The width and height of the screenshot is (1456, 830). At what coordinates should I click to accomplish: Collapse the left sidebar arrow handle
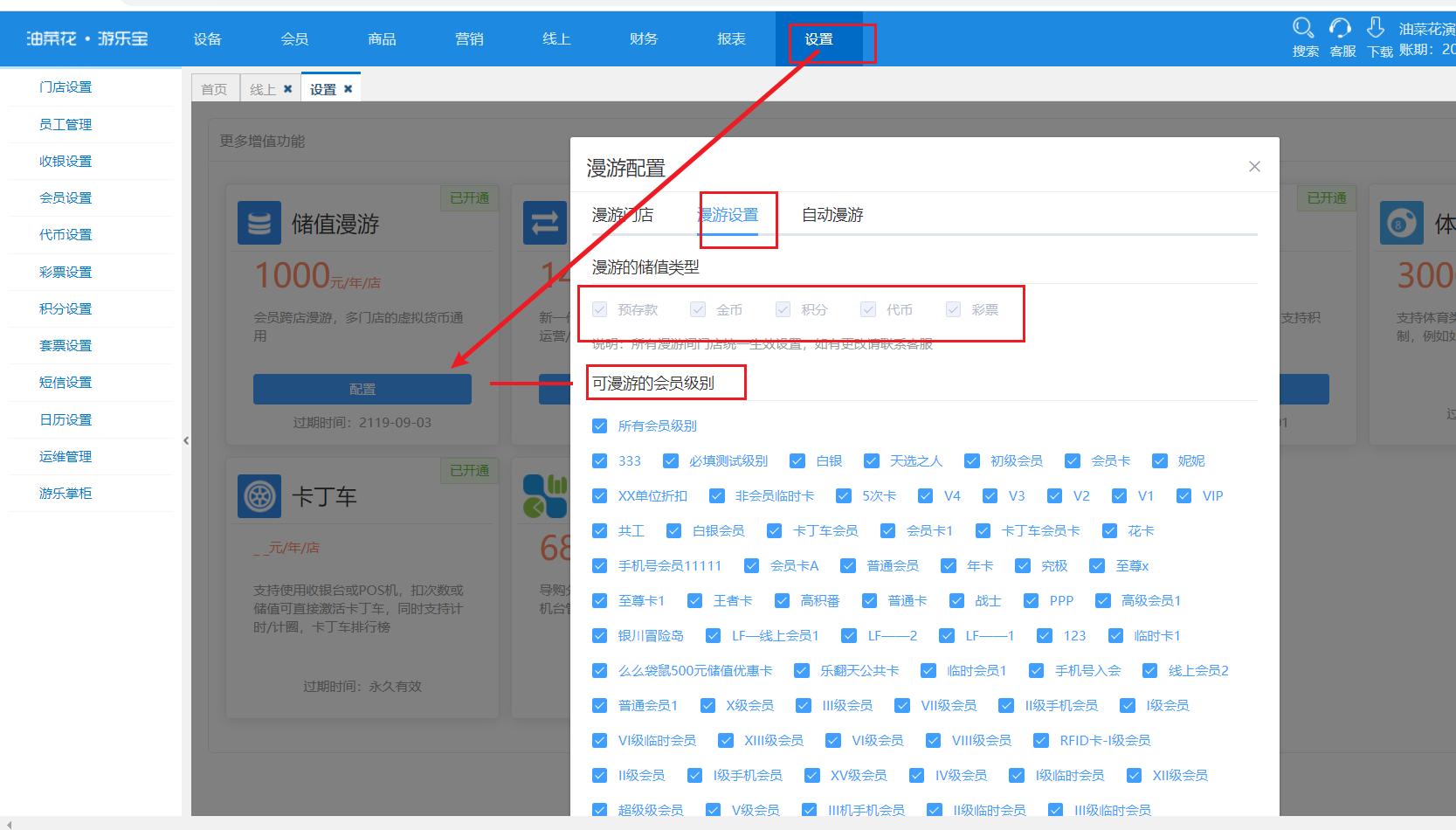click(186, 440)
